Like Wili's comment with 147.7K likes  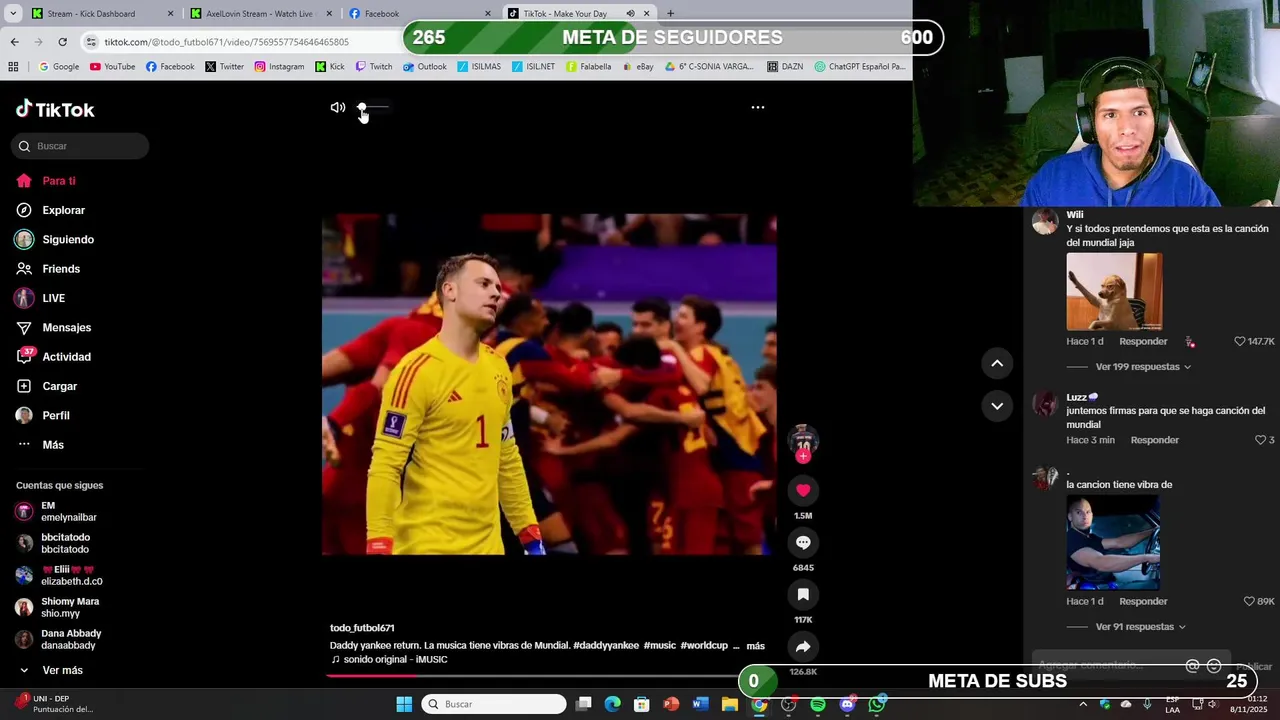pyautogui.click(x=1240, y=341)
